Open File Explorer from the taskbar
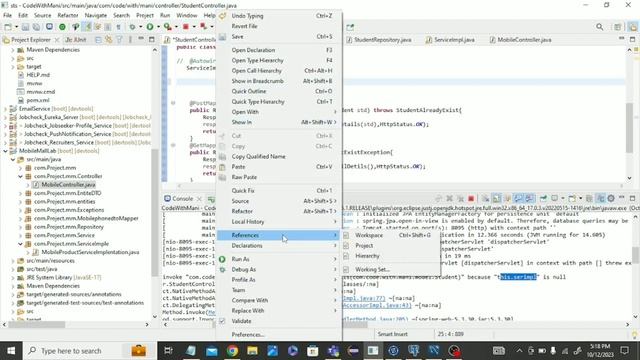The image size is (640, 360). click(252, 351)
